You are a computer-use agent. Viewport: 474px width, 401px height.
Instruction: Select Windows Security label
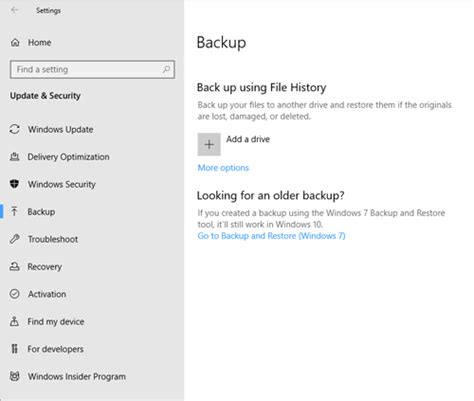click(62, 184)
